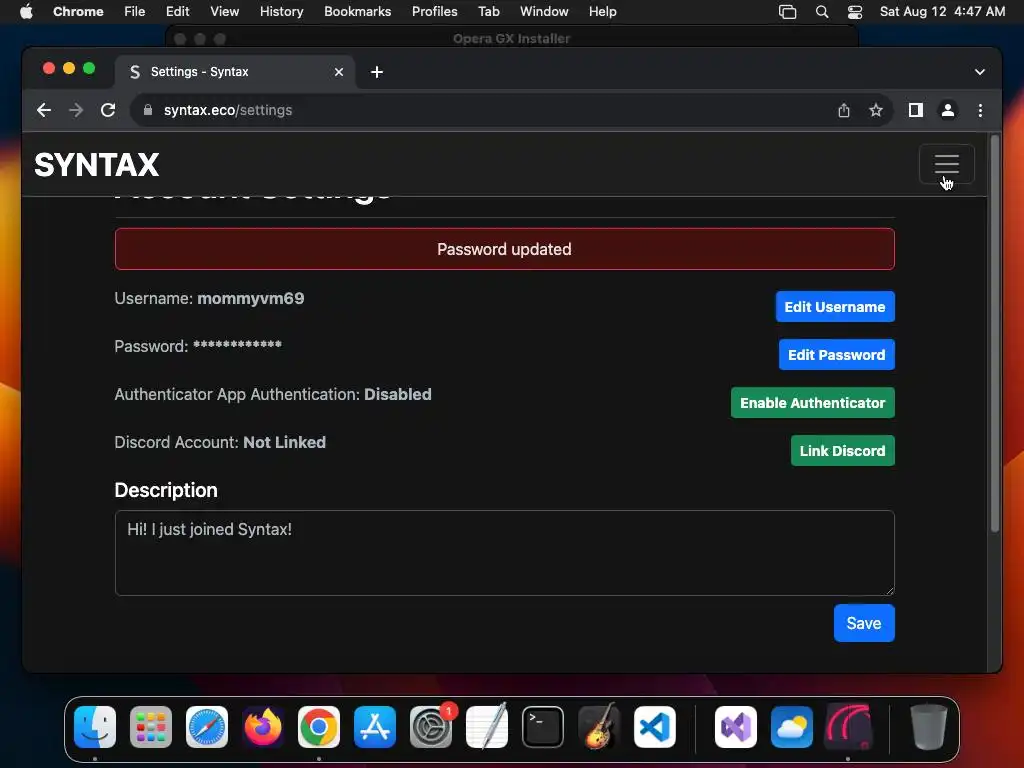Open TextEdit from the Dock

coord(487,727)
